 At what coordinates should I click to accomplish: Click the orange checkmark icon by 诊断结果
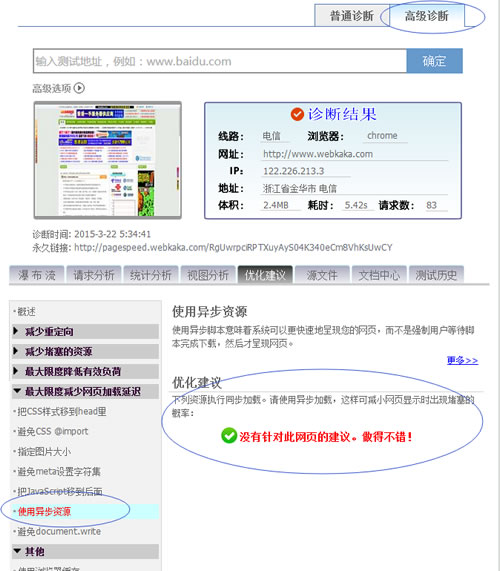click(x=297, y=114)
